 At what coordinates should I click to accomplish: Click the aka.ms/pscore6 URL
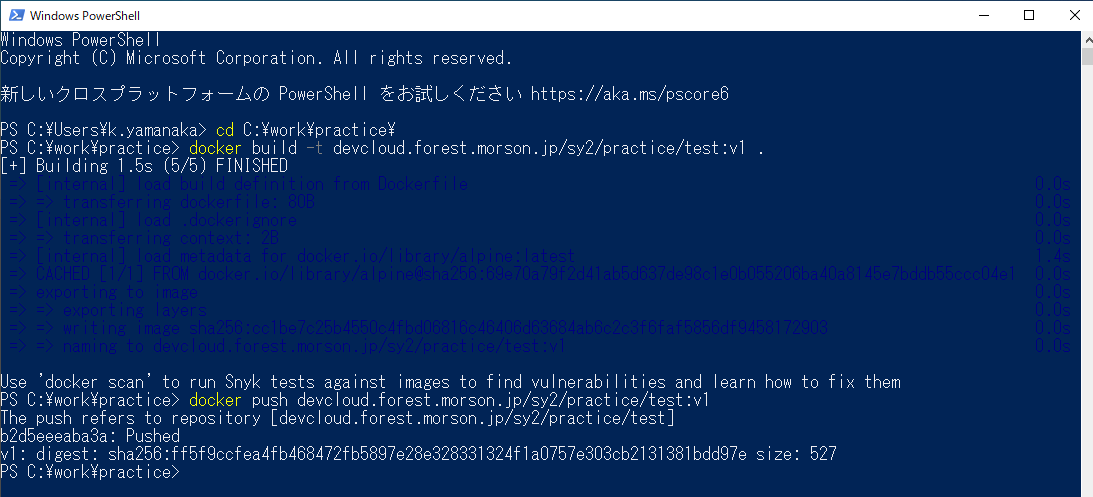click(629, 94)
